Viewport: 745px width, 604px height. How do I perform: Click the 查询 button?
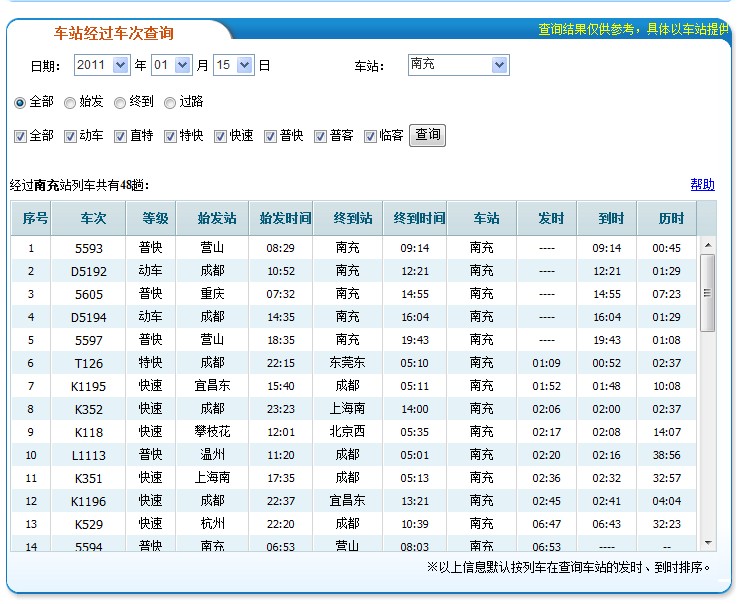(x=427, y=135)
